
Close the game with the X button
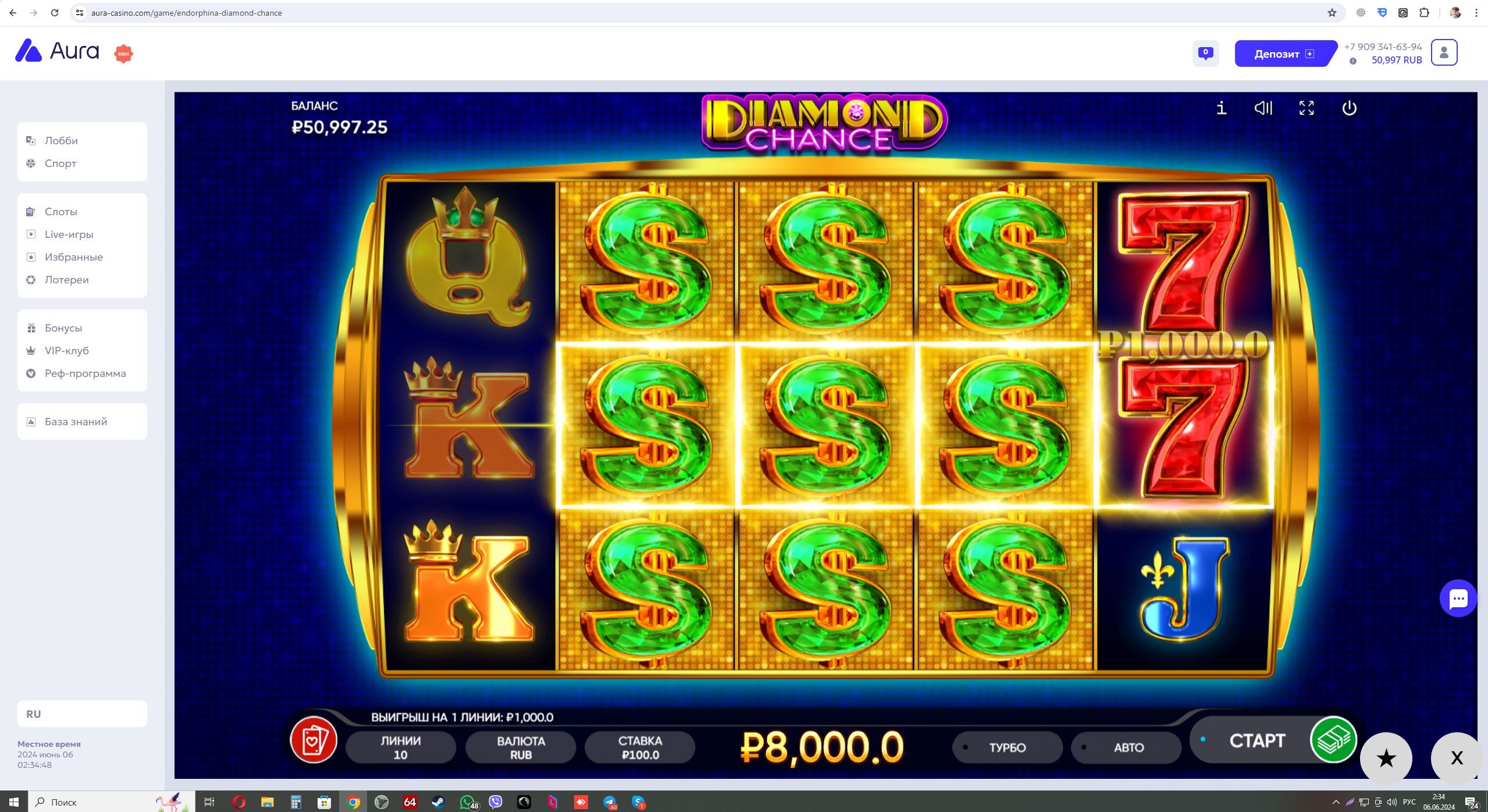1456,758
